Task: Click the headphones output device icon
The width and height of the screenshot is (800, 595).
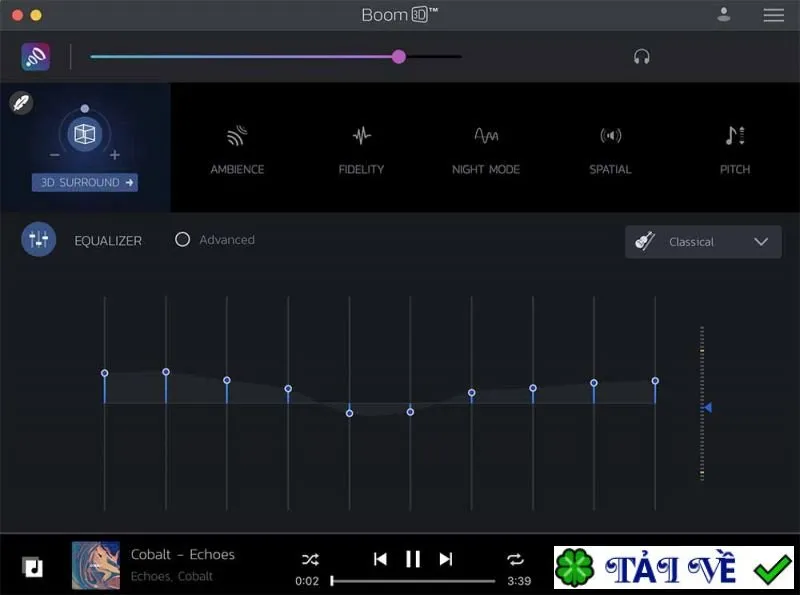Action: tap(641, 57)
